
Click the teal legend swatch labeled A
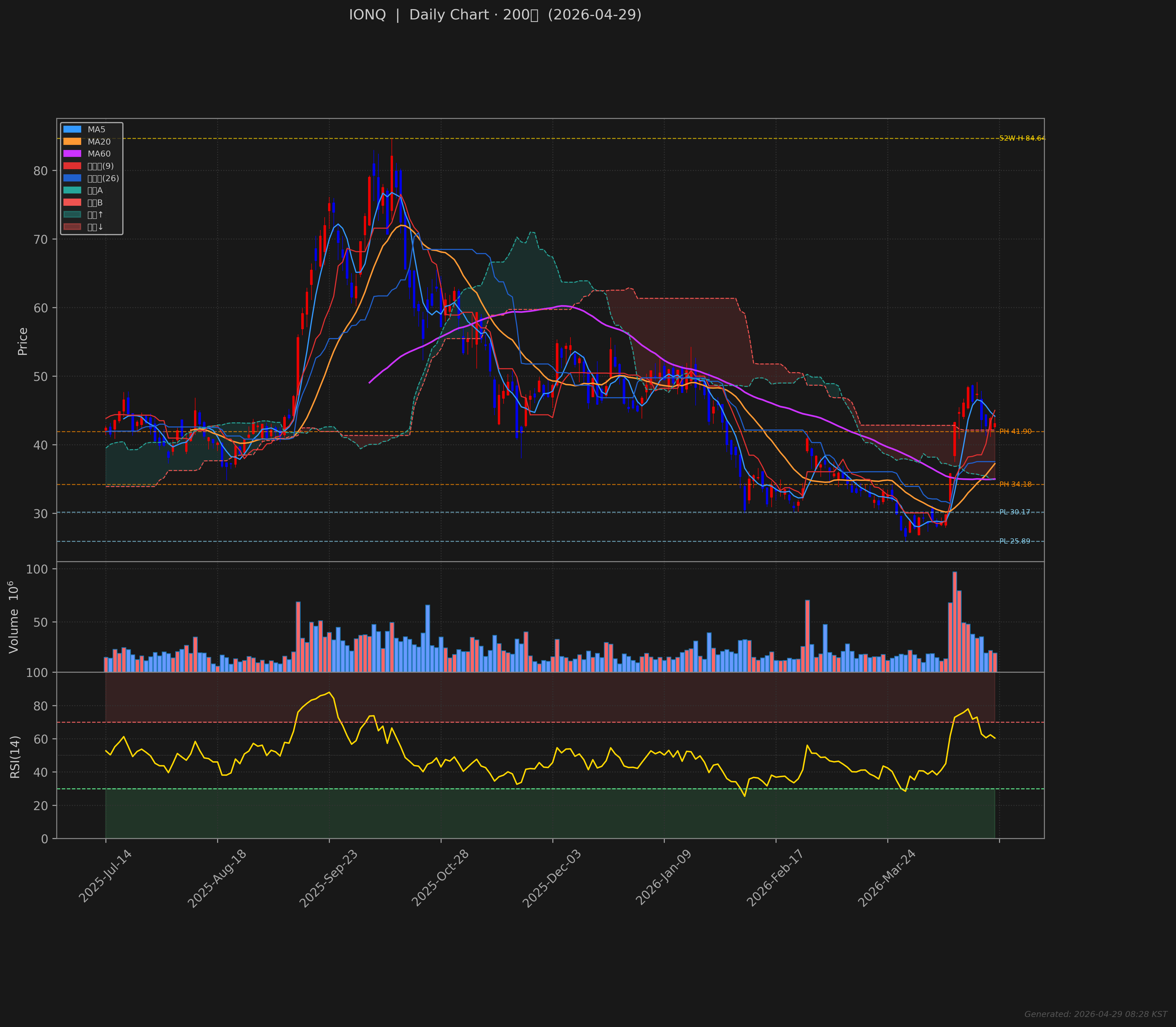coord(72,190)
